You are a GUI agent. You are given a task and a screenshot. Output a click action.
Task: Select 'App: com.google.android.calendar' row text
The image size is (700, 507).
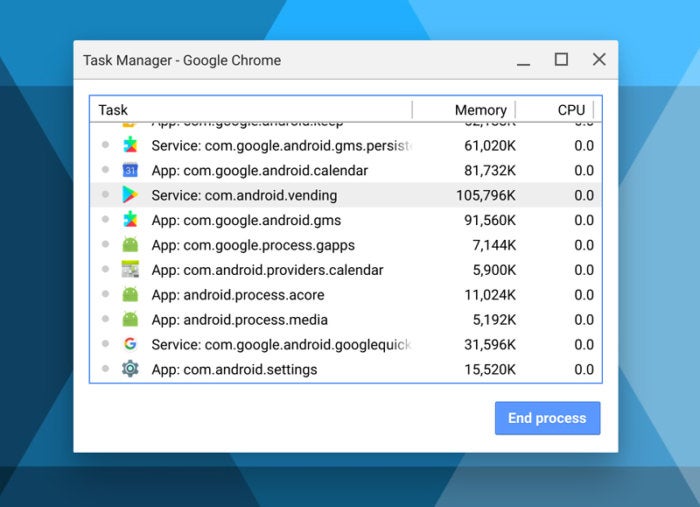tap(259, 170)
